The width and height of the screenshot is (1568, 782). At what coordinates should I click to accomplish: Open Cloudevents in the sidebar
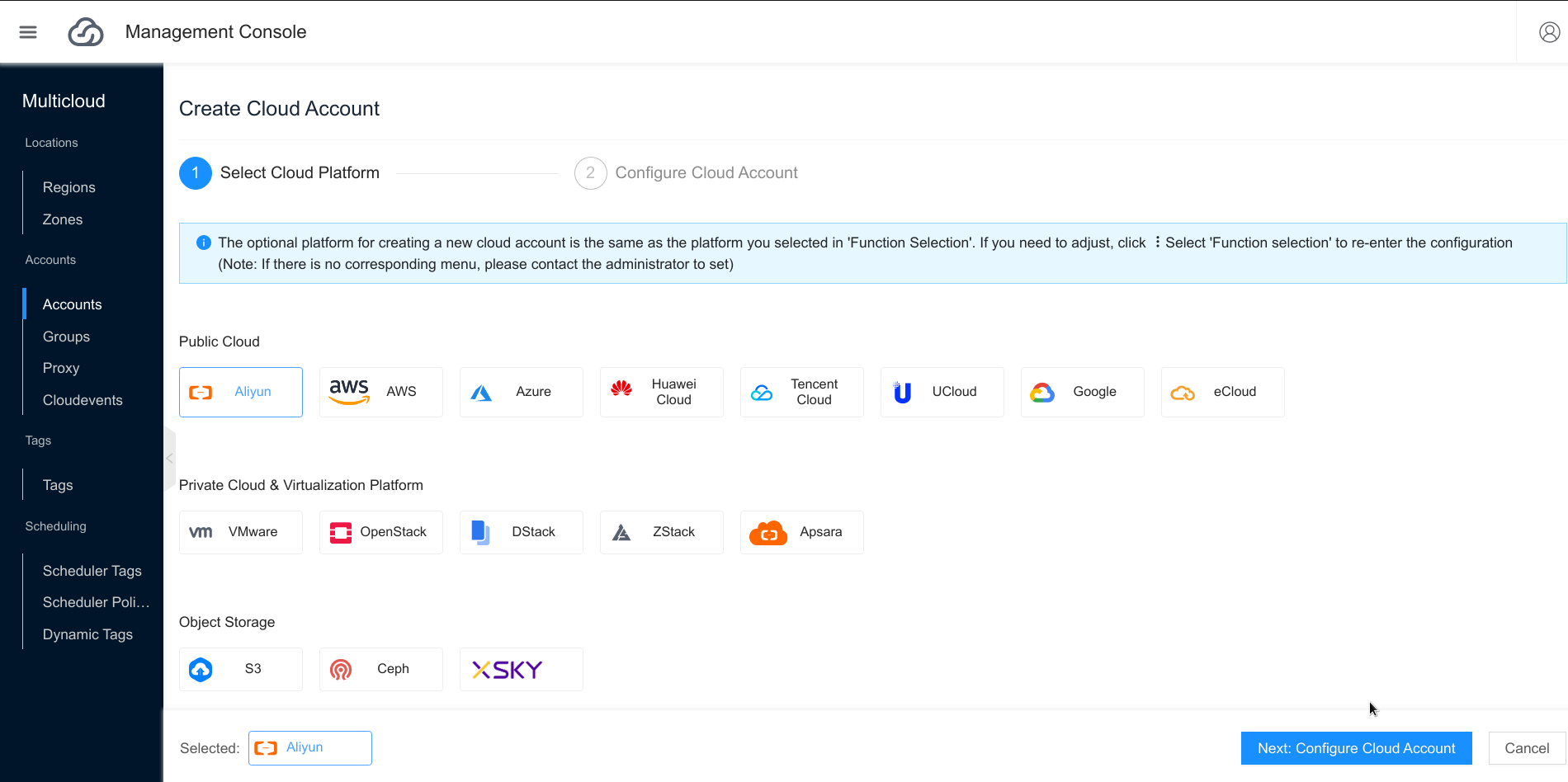click(x=83, y=400)
